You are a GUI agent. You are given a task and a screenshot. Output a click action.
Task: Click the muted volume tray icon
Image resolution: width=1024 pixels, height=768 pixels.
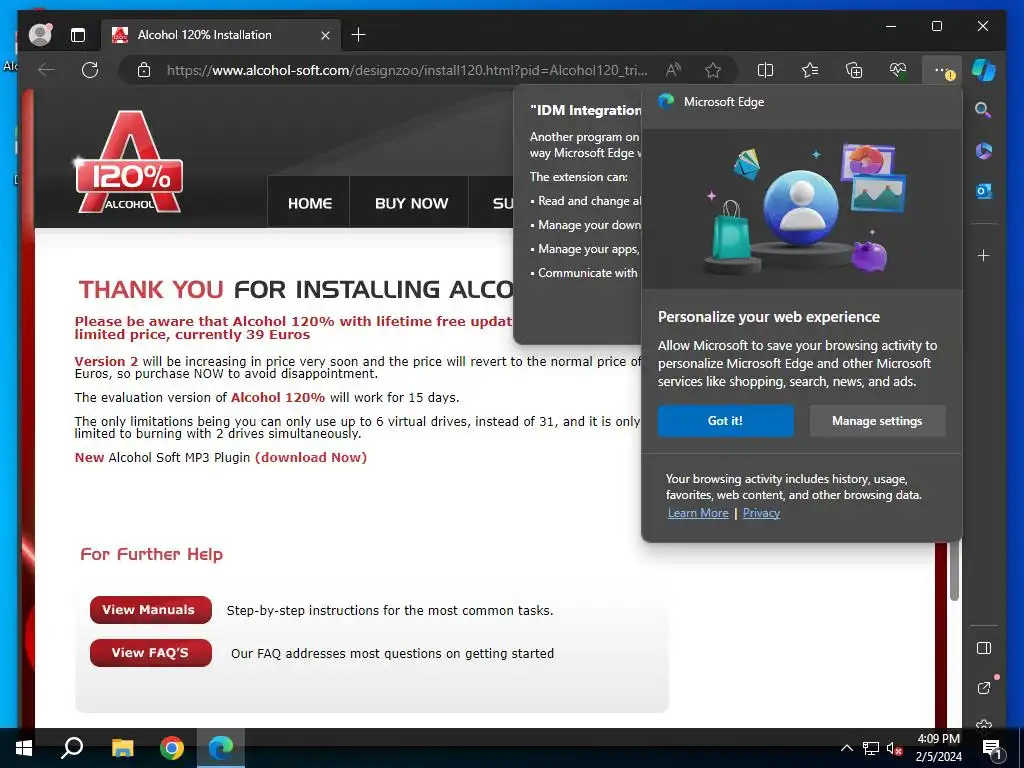pos(893,748)
